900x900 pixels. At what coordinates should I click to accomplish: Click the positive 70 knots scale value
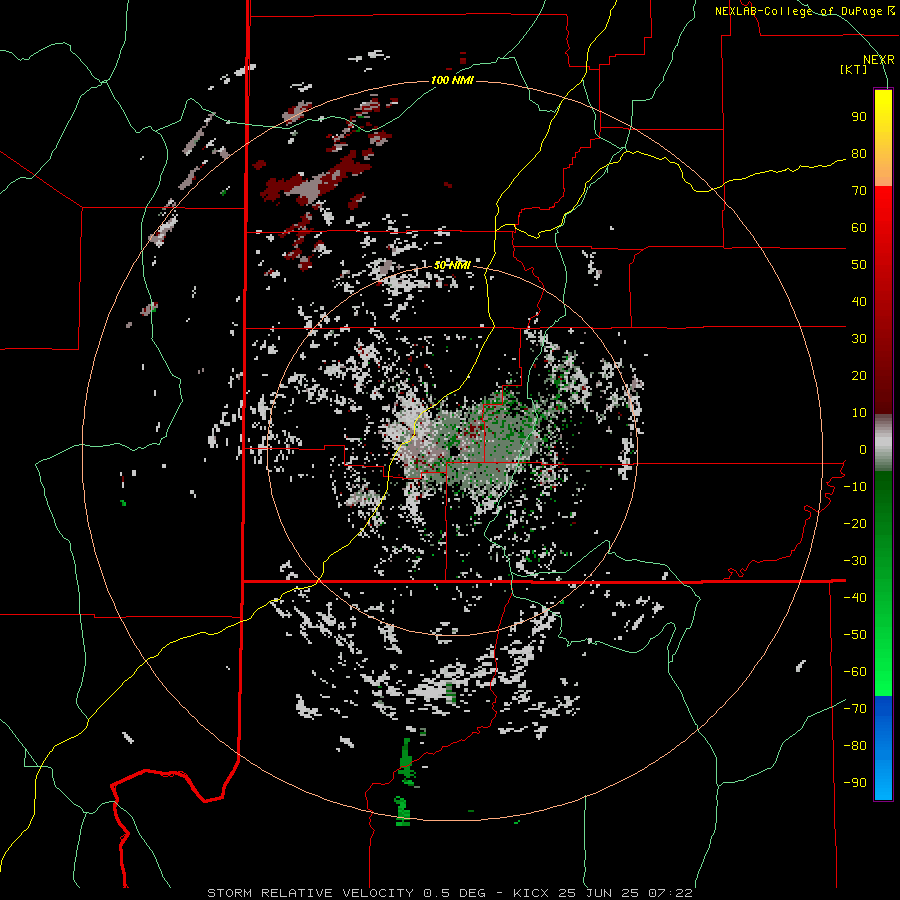pyautogui.click(x=859, y=191)
